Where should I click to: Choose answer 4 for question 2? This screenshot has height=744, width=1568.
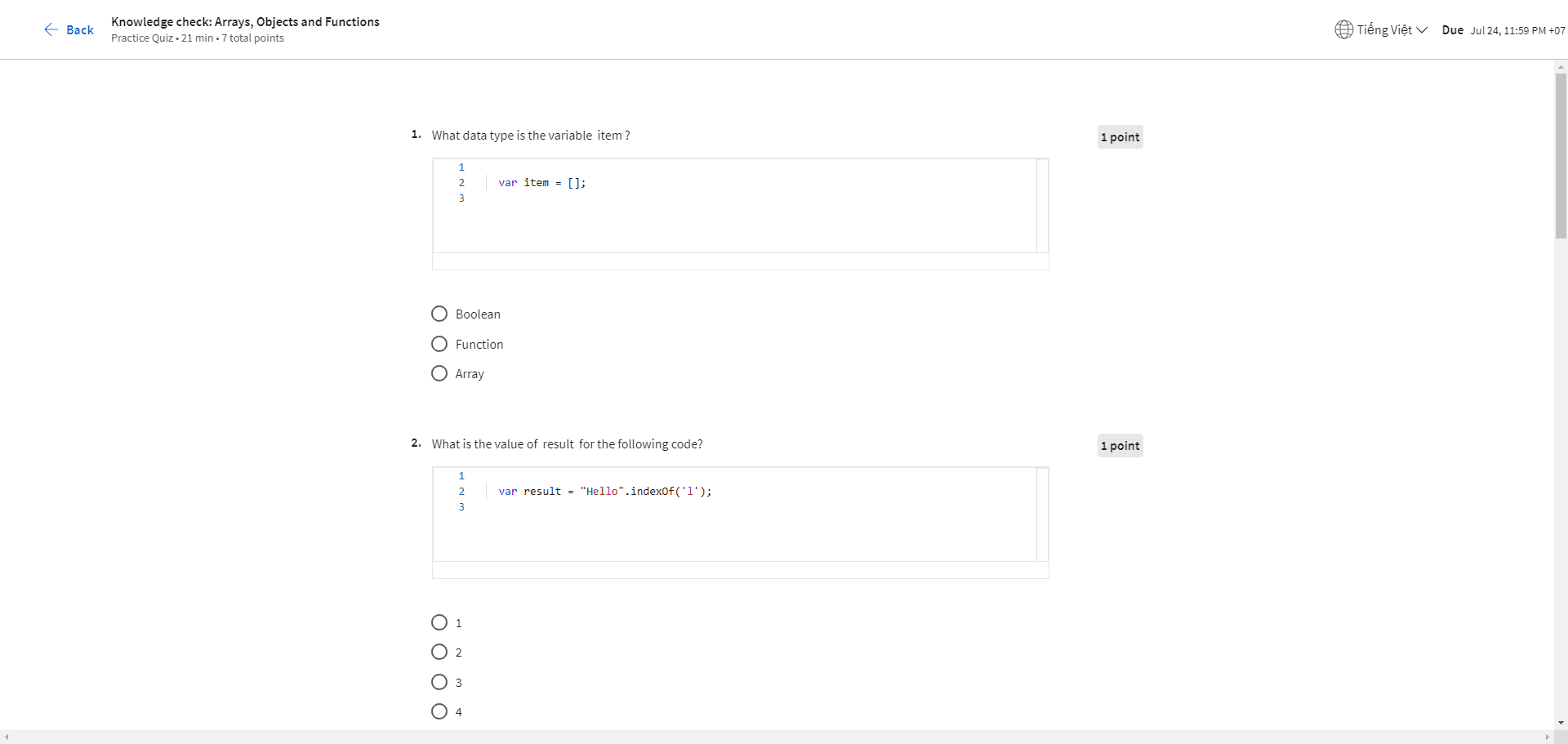tap(439, 711)
